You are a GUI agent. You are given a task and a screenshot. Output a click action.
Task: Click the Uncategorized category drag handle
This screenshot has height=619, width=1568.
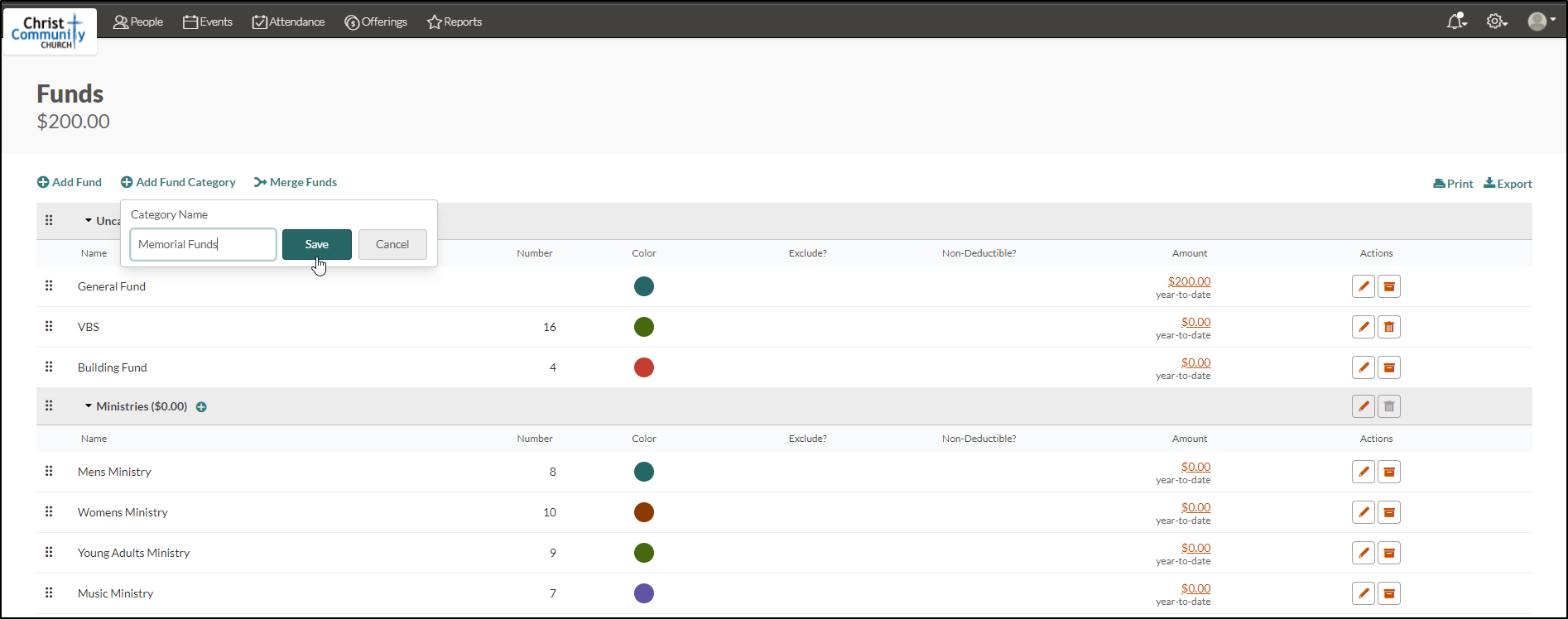[49, 220]
